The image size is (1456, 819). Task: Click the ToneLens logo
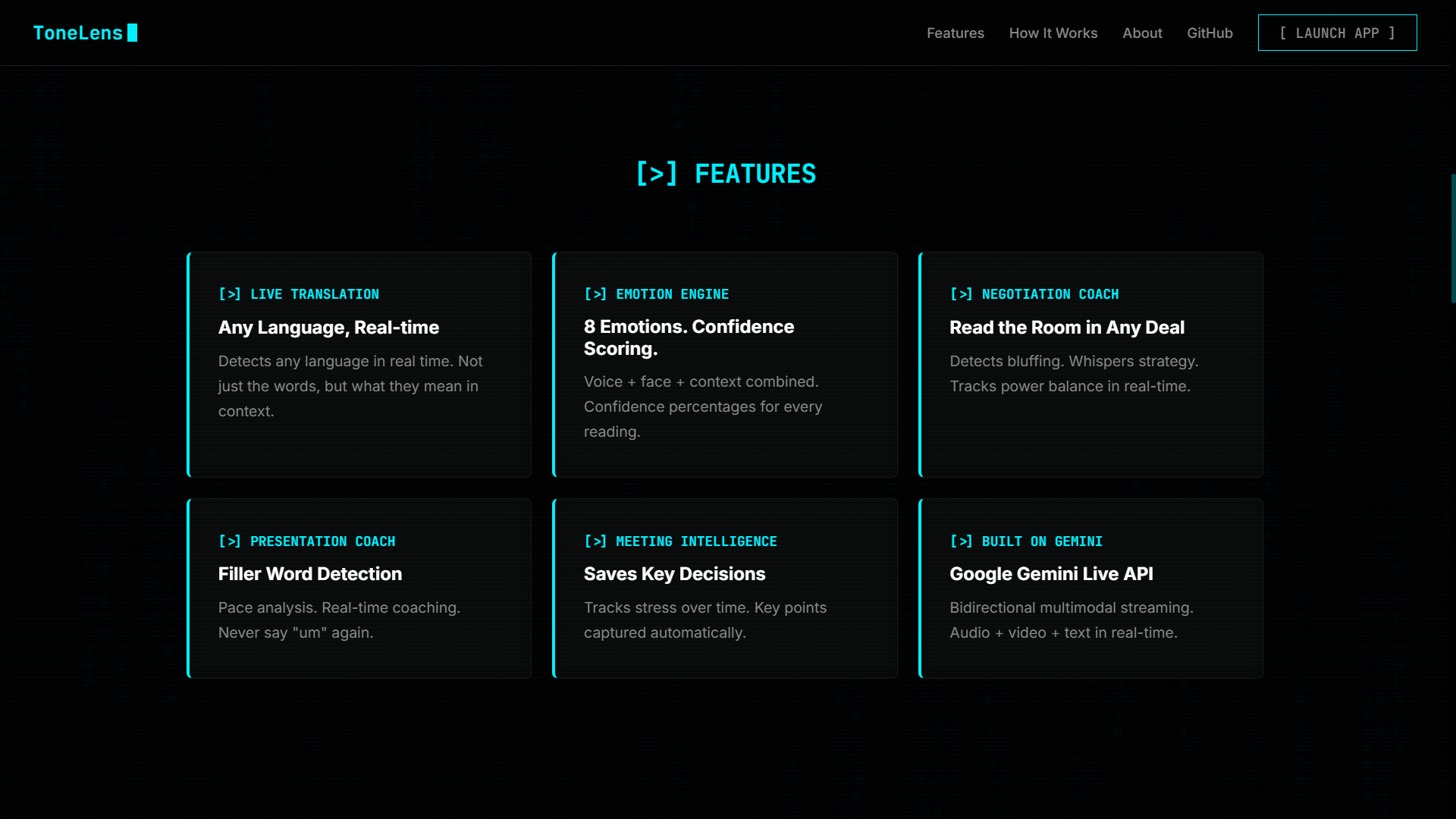(x=77, y=33)
